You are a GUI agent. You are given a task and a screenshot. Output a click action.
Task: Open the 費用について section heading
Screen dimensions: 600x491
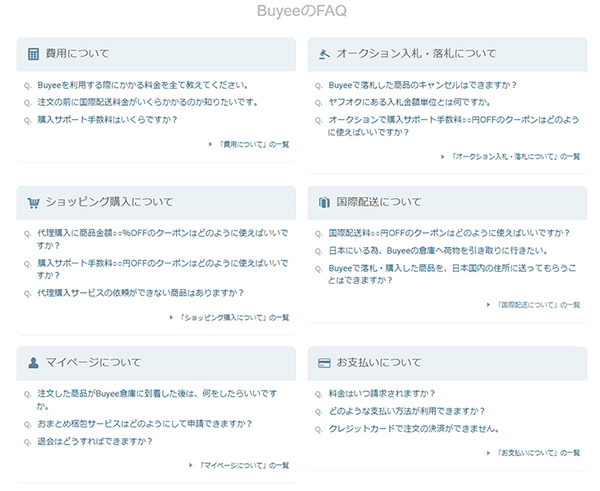click(77, 54)
